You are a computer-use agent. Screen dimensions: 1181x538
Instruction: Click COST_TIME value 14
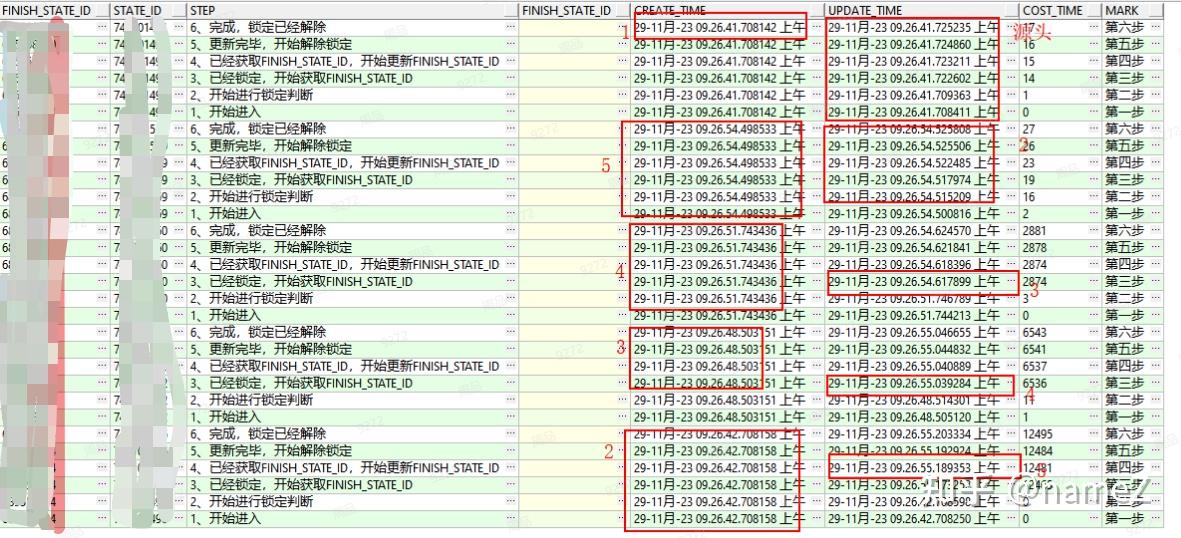pyautogui.click(x=1030, y=78)
